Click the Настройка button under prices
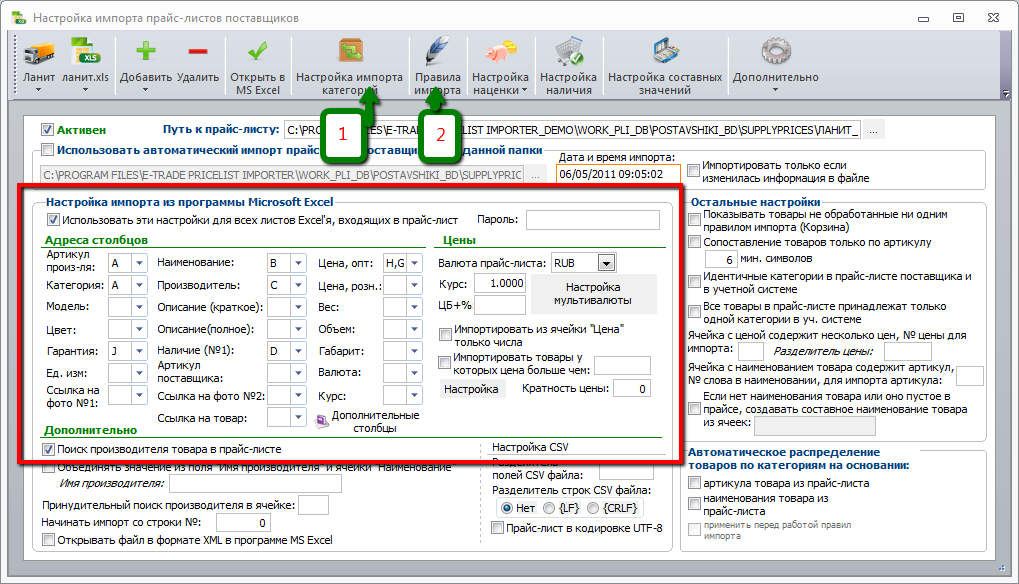The height and width of the screenshot is (584, 1019). point(471,389)
